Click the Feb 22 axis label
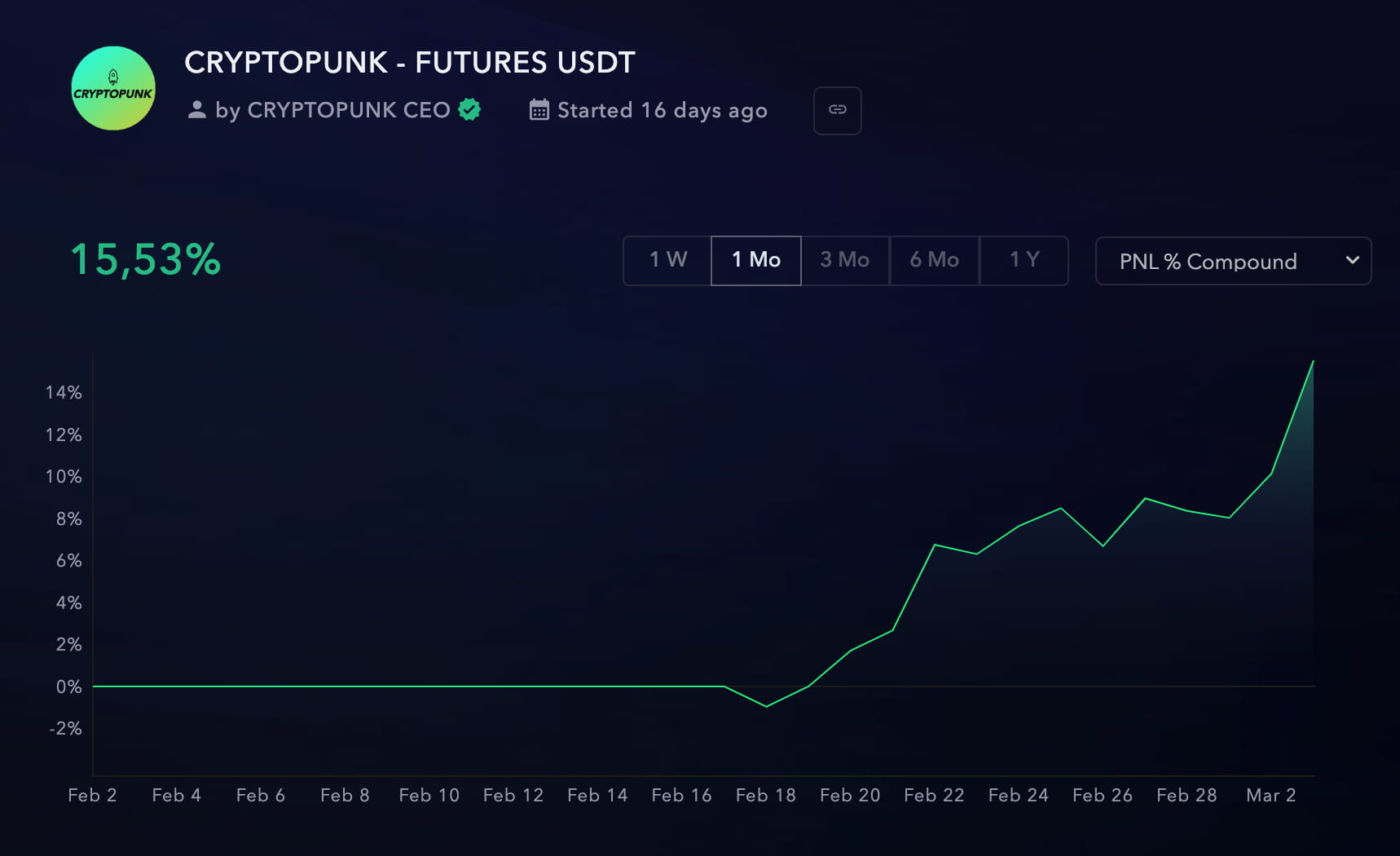Viewport: 1400px width, 856px height. tap(934, 795)
